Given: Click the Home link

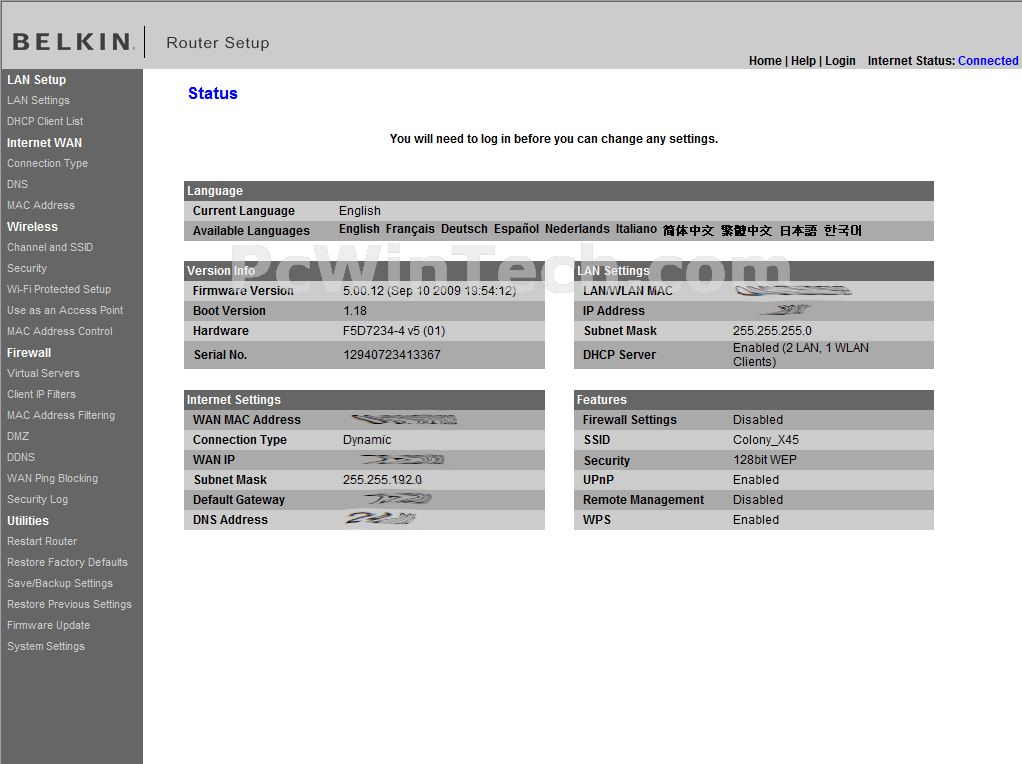Looking at the screenshot, I should pyautogui.click(x=765, y=61).
